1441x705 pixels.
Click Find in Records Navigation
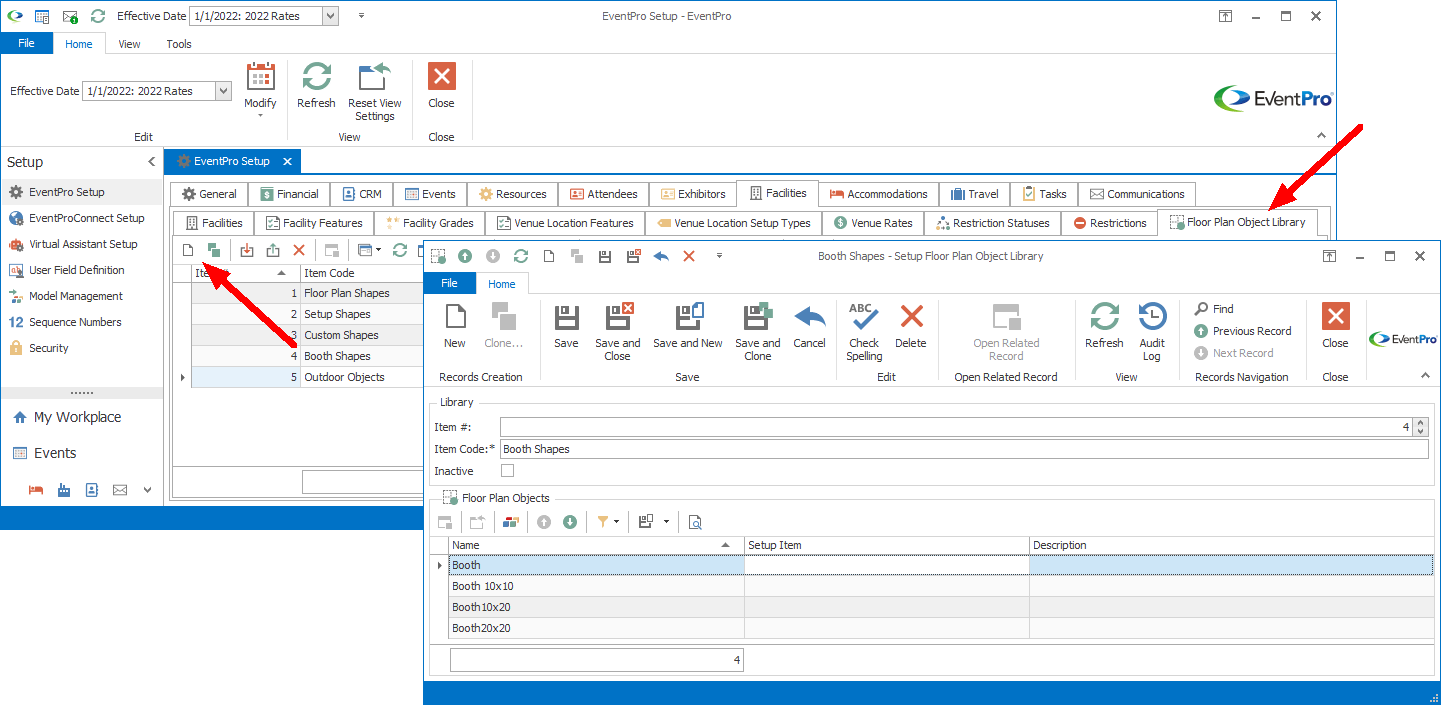[x=1214, y=309]
